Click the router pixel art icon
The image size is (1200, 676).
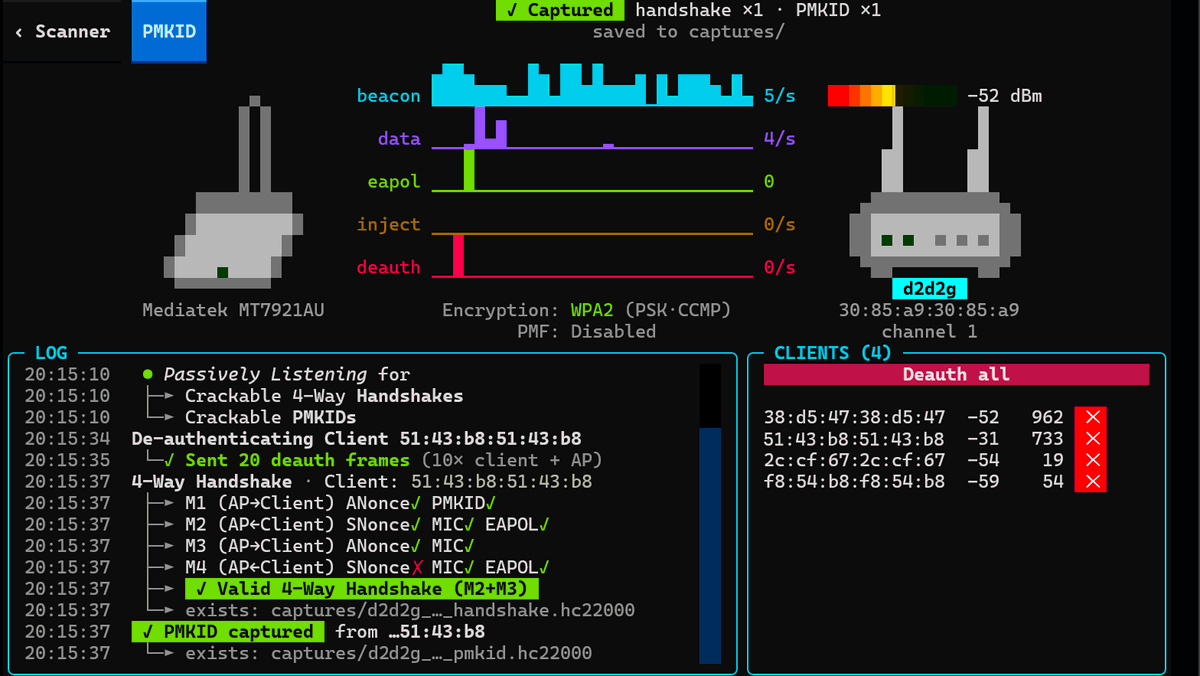coord(933,191)
